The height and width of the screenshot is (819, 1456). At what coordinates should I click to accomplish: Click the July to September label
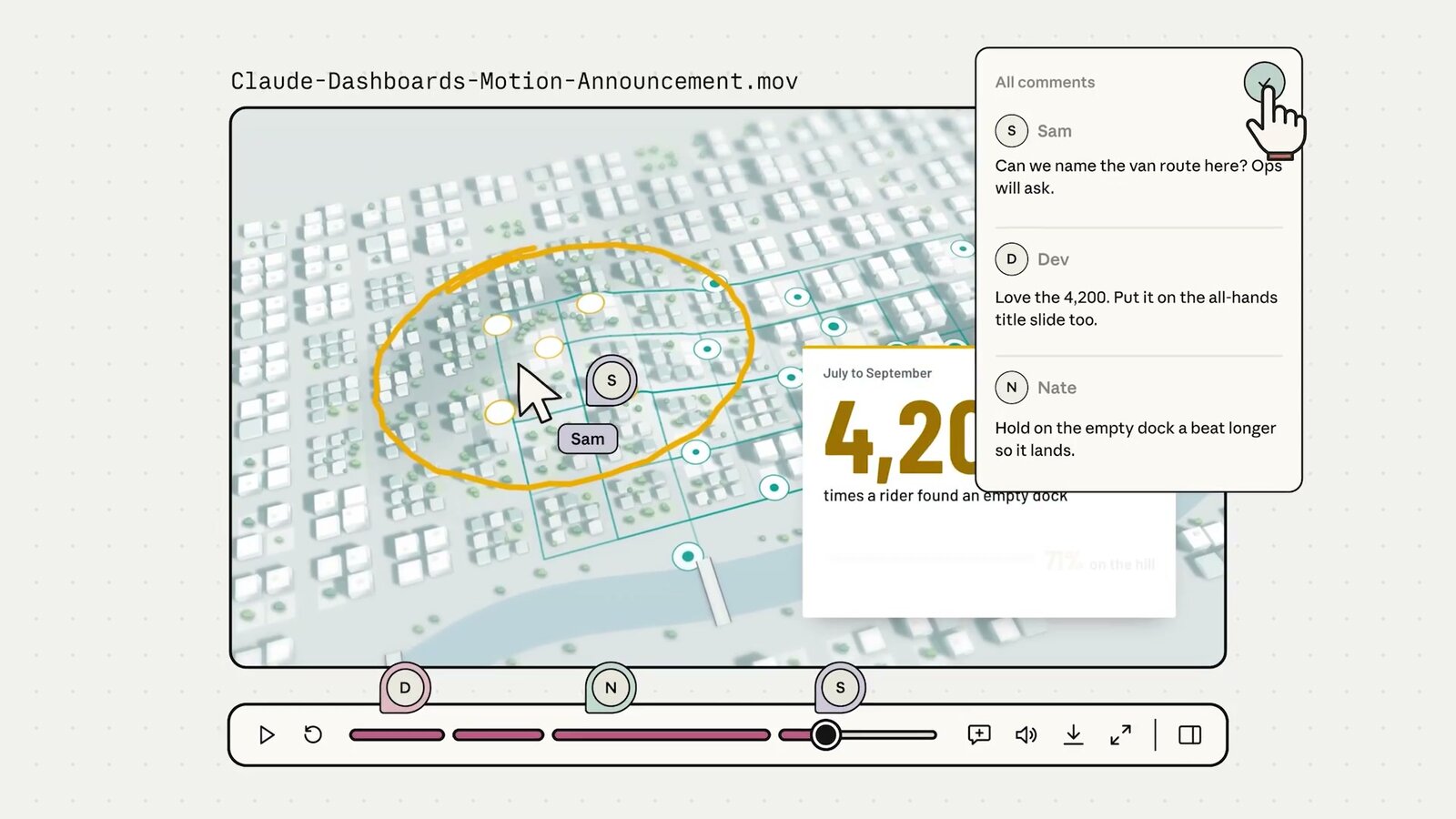click(877, 373)
